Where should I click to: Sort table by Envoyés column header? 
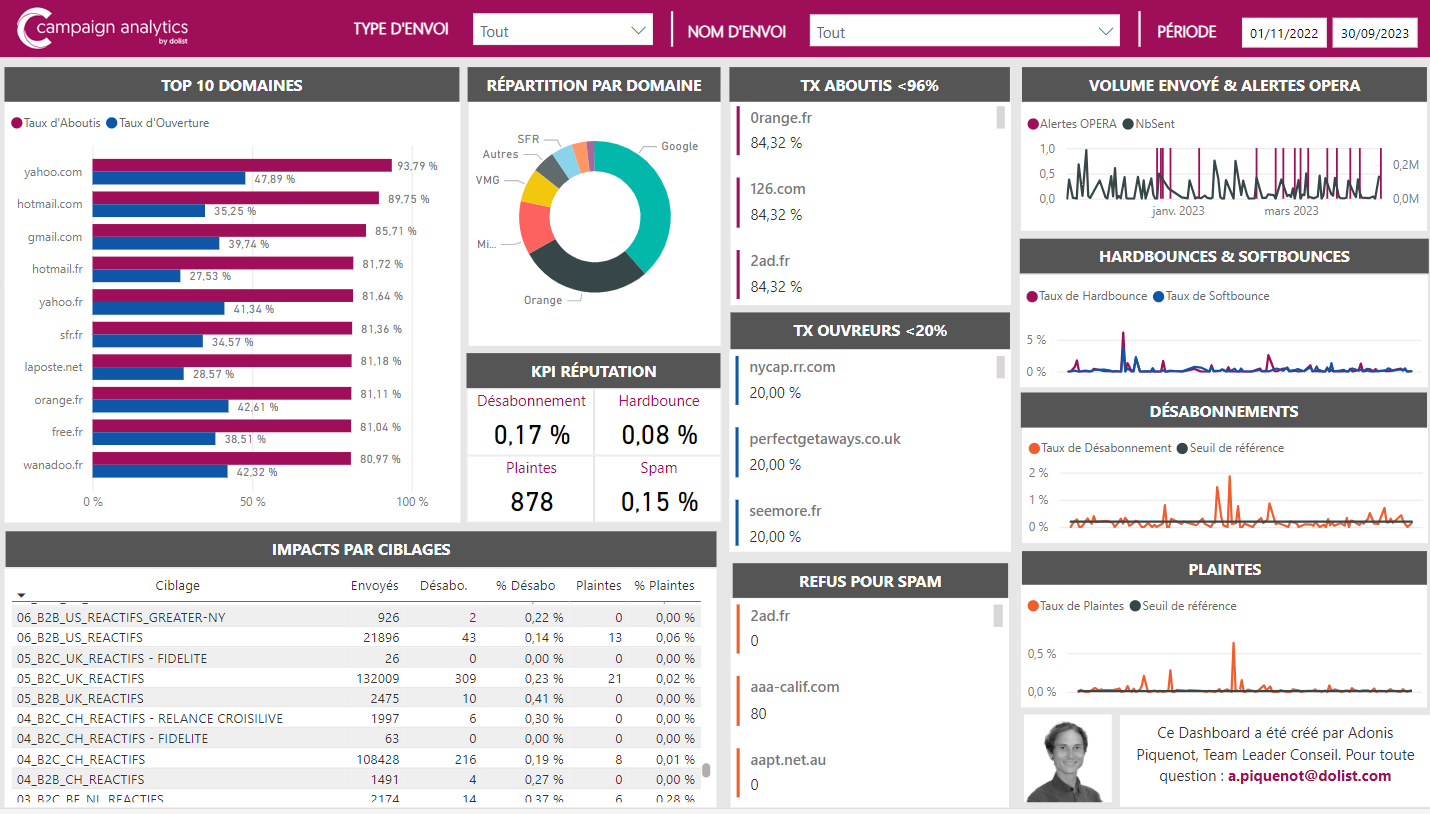[374, 586]
